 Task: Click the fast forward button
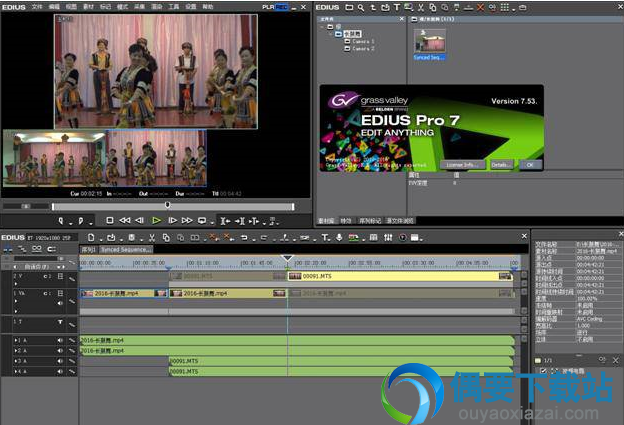coord(187,220)
